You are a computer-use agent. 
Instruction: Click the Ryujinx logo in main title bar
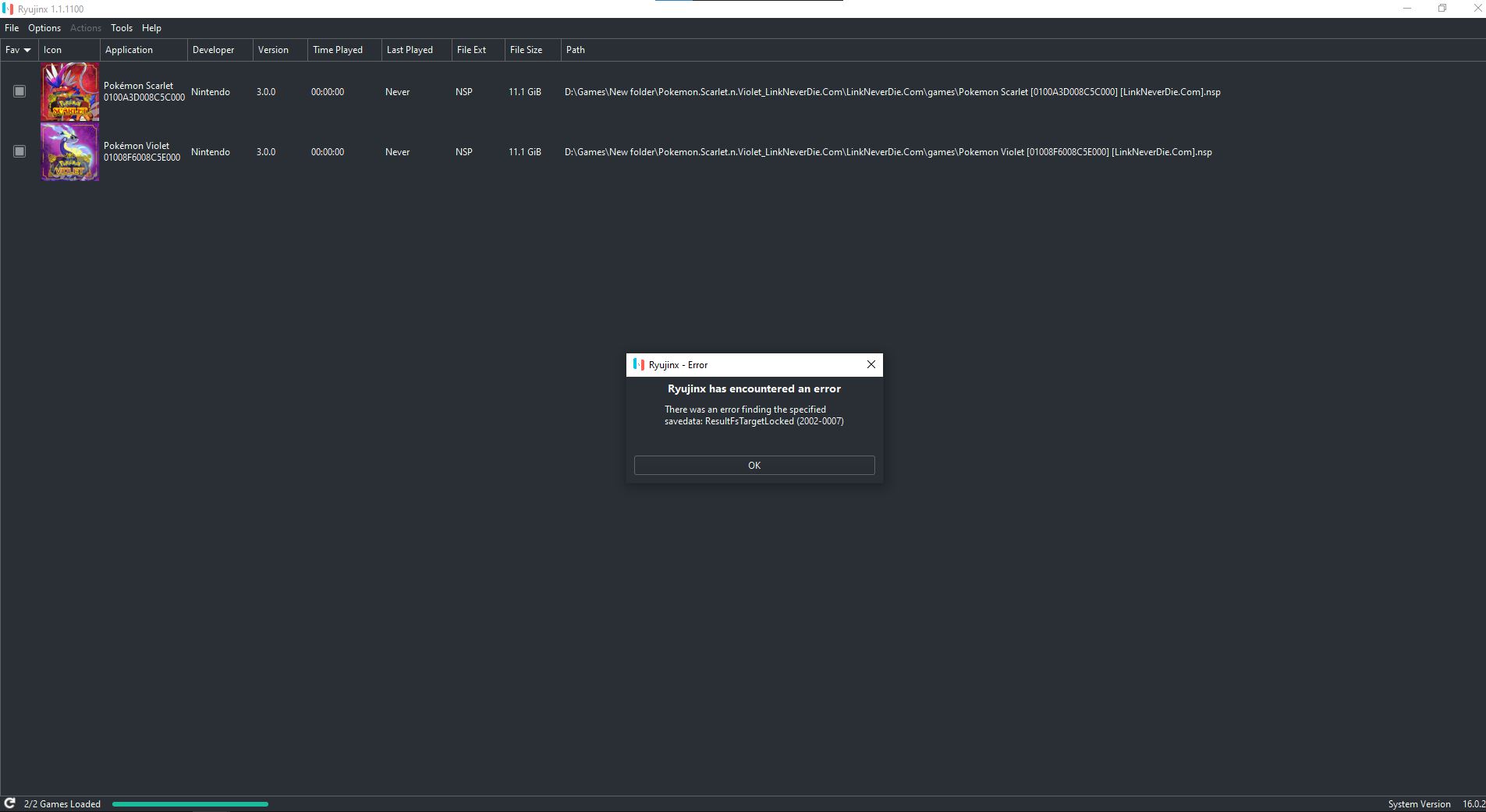click(x=8, y=9)
